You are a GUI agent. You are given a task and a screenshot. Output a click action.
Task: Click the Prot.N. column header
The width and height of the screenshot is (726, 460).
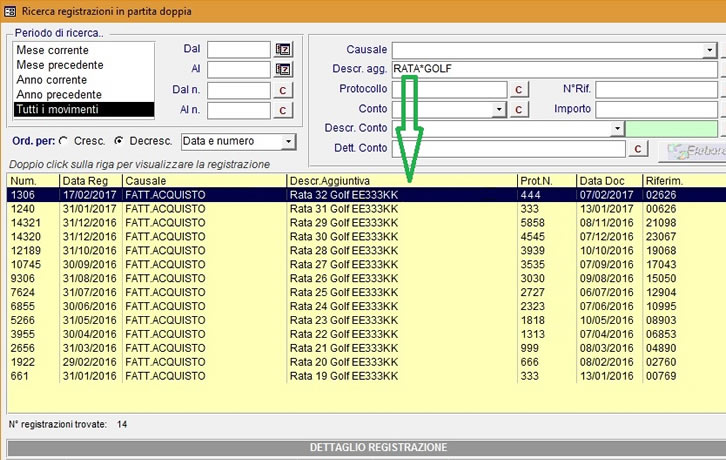point(547,181)
